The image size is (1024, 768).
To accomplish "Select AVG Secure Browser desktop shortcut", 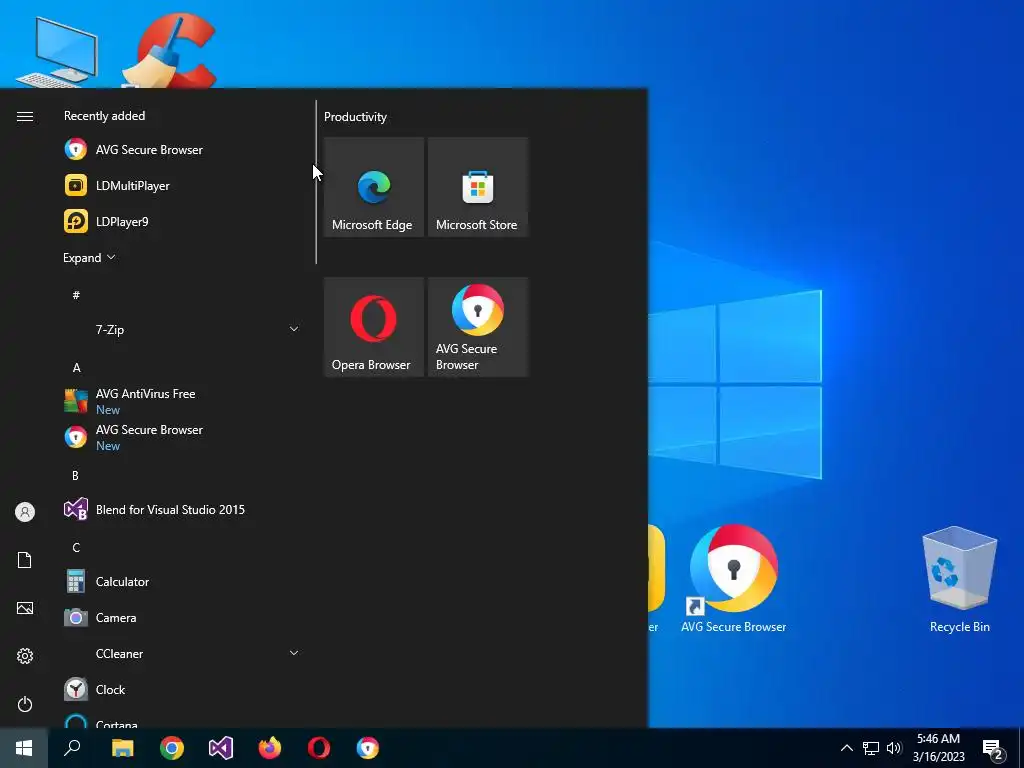I will tap(733, 580).
